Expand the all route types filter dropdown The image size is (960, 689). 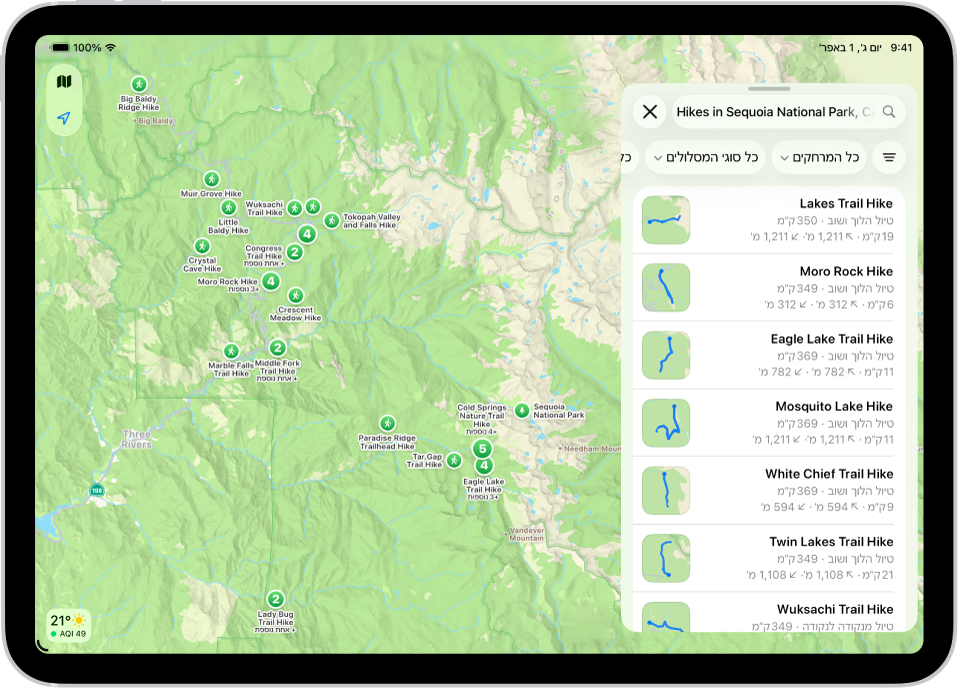[705, 157]
